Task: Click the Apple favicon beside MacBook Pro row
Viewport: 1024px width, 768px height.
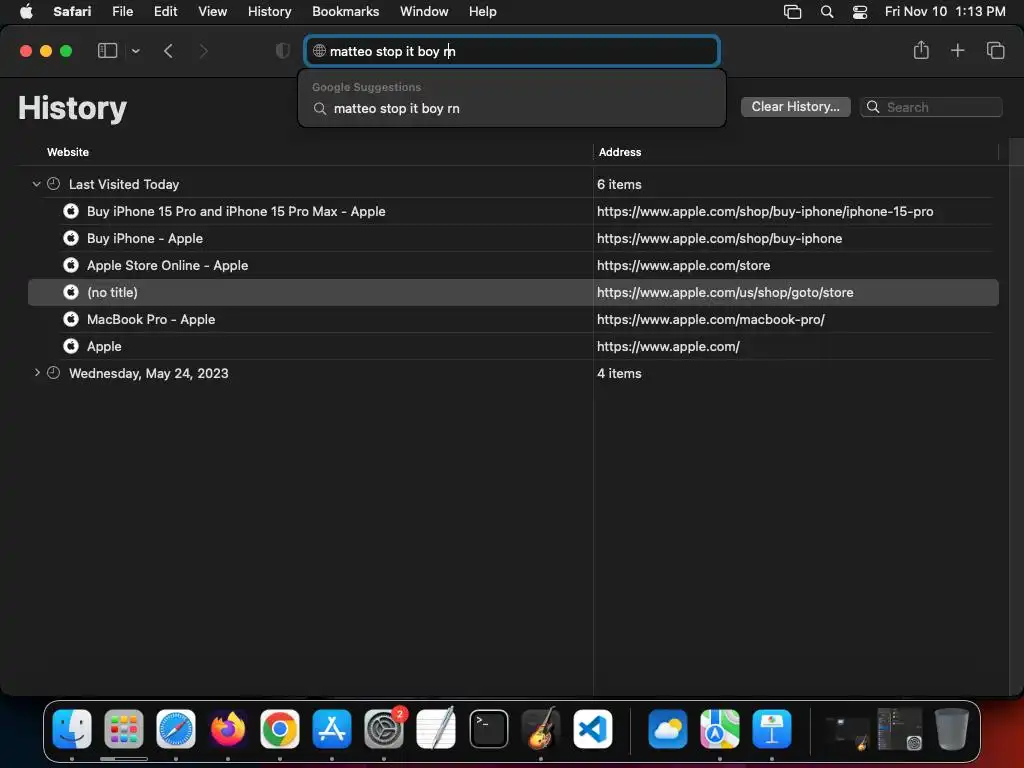Action: 71,319
